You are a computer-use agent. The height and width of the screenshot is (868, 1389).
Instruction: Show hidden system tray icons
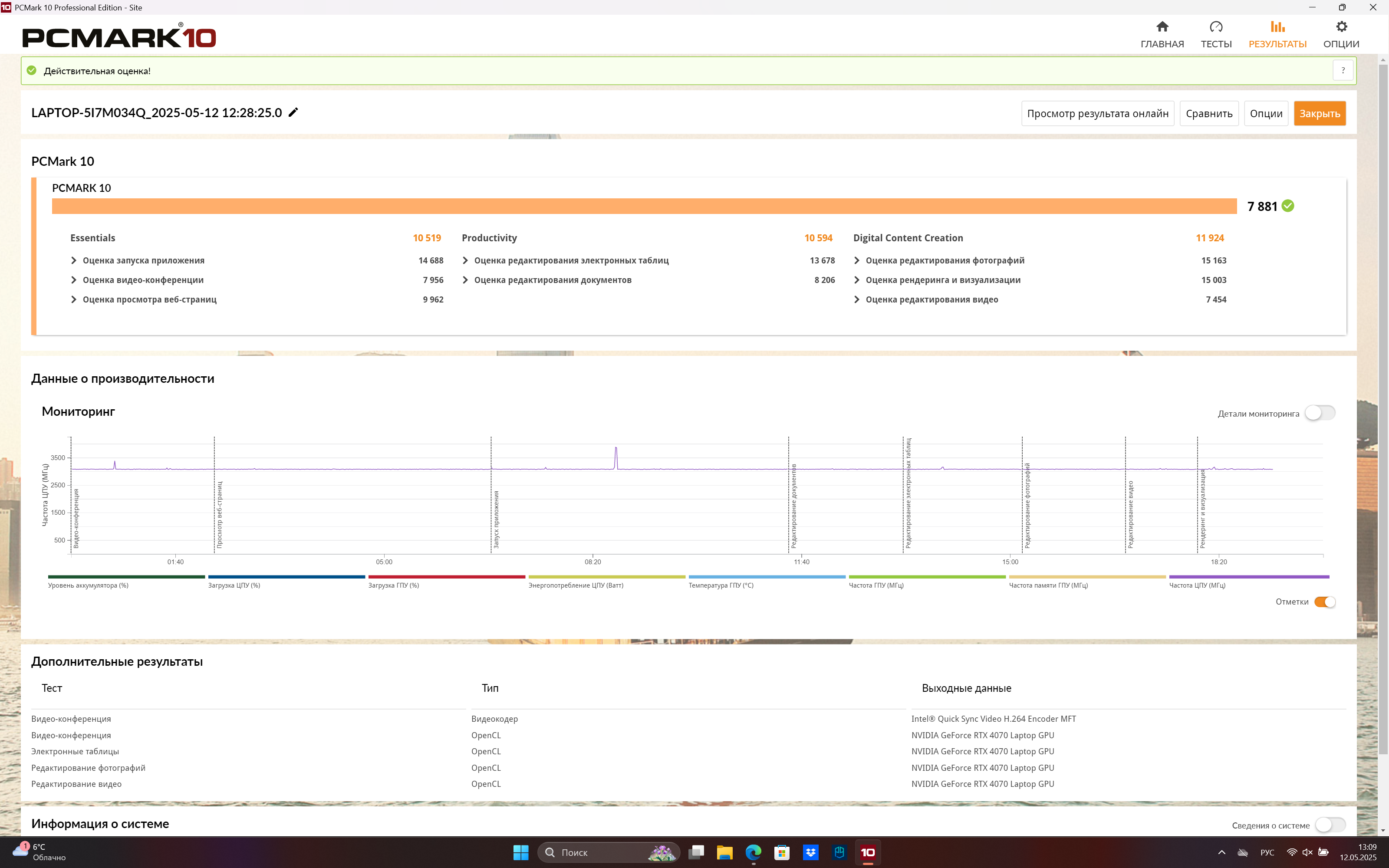(1221, 852)
